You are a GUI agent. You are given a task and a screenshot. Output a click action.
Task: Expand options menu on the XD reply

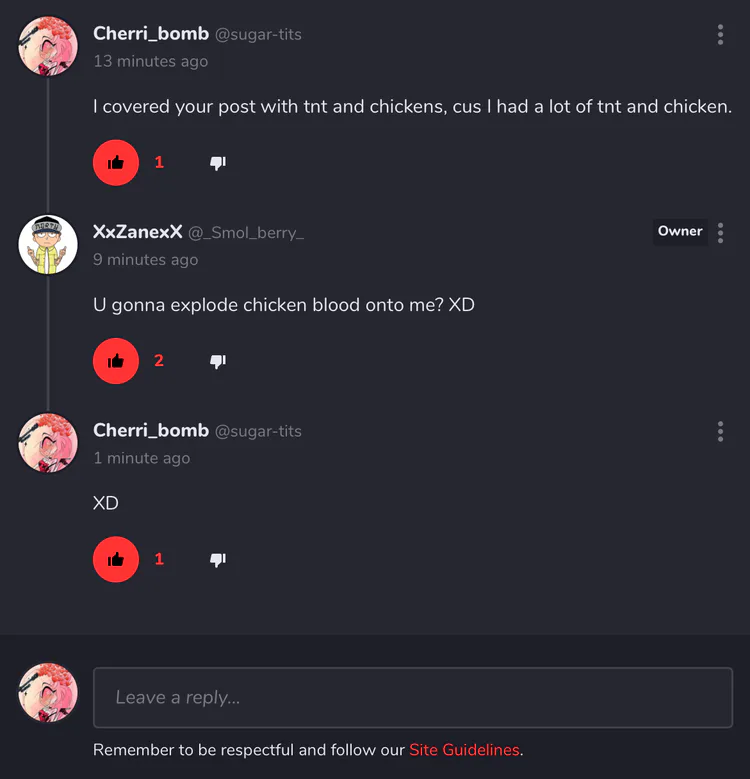(720, 432)
